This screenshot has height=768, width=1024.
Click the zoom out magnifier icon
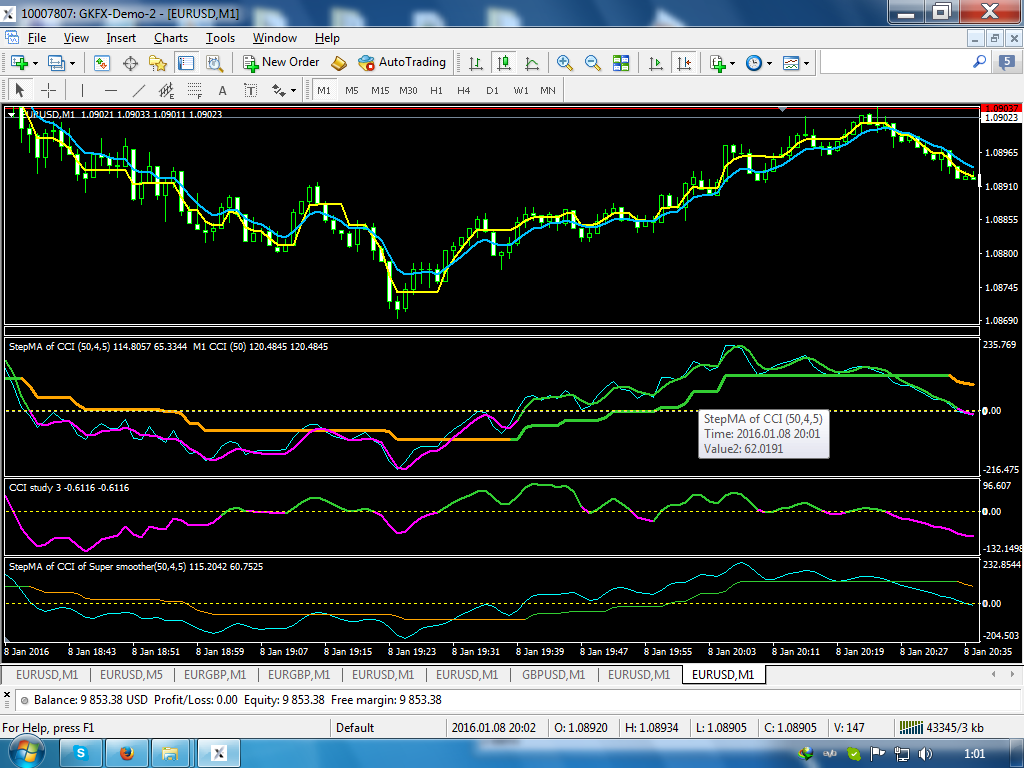click(x=592, y=63)
